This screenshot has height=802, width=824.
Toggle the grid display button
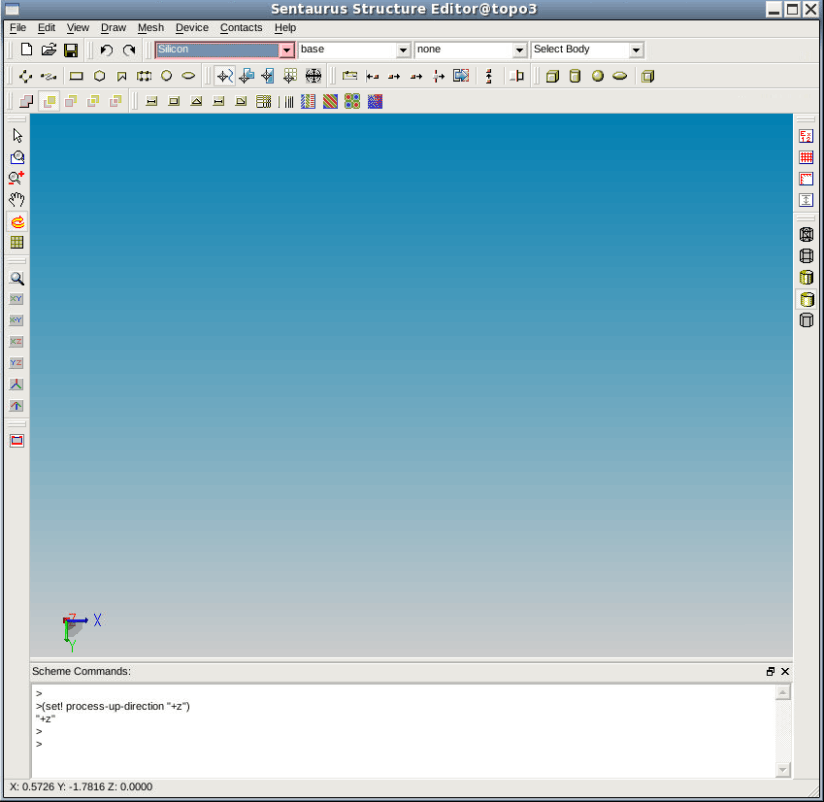[x=17, y=243]
